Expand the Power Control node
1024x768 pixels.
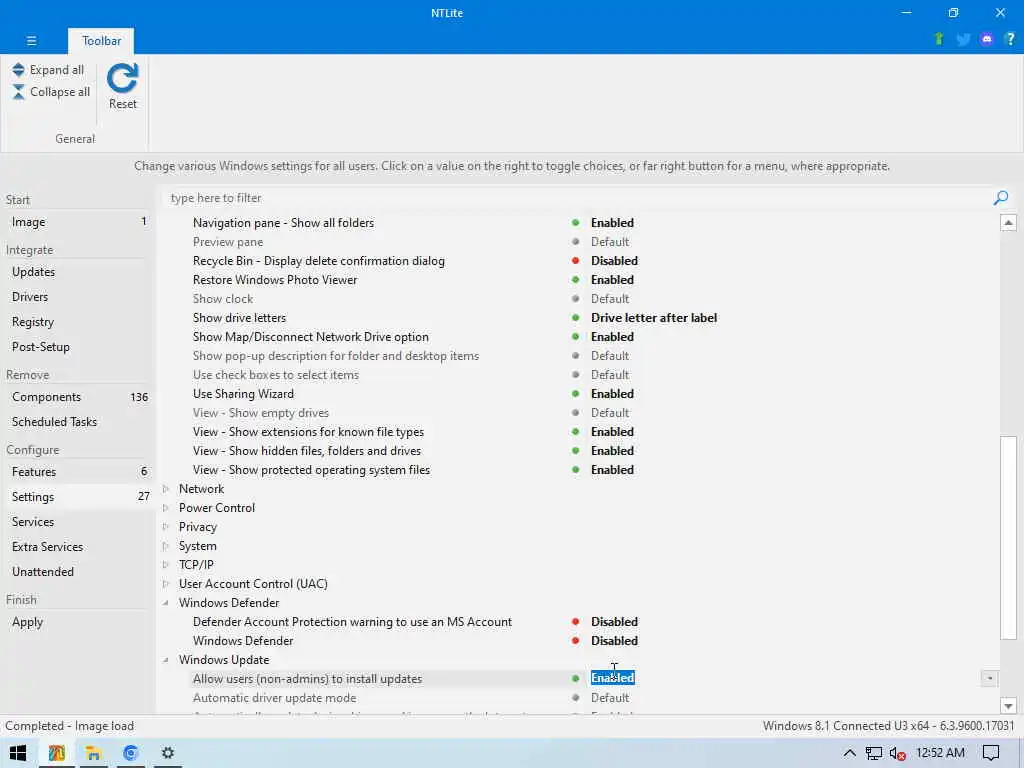click(x=166, y=507)
